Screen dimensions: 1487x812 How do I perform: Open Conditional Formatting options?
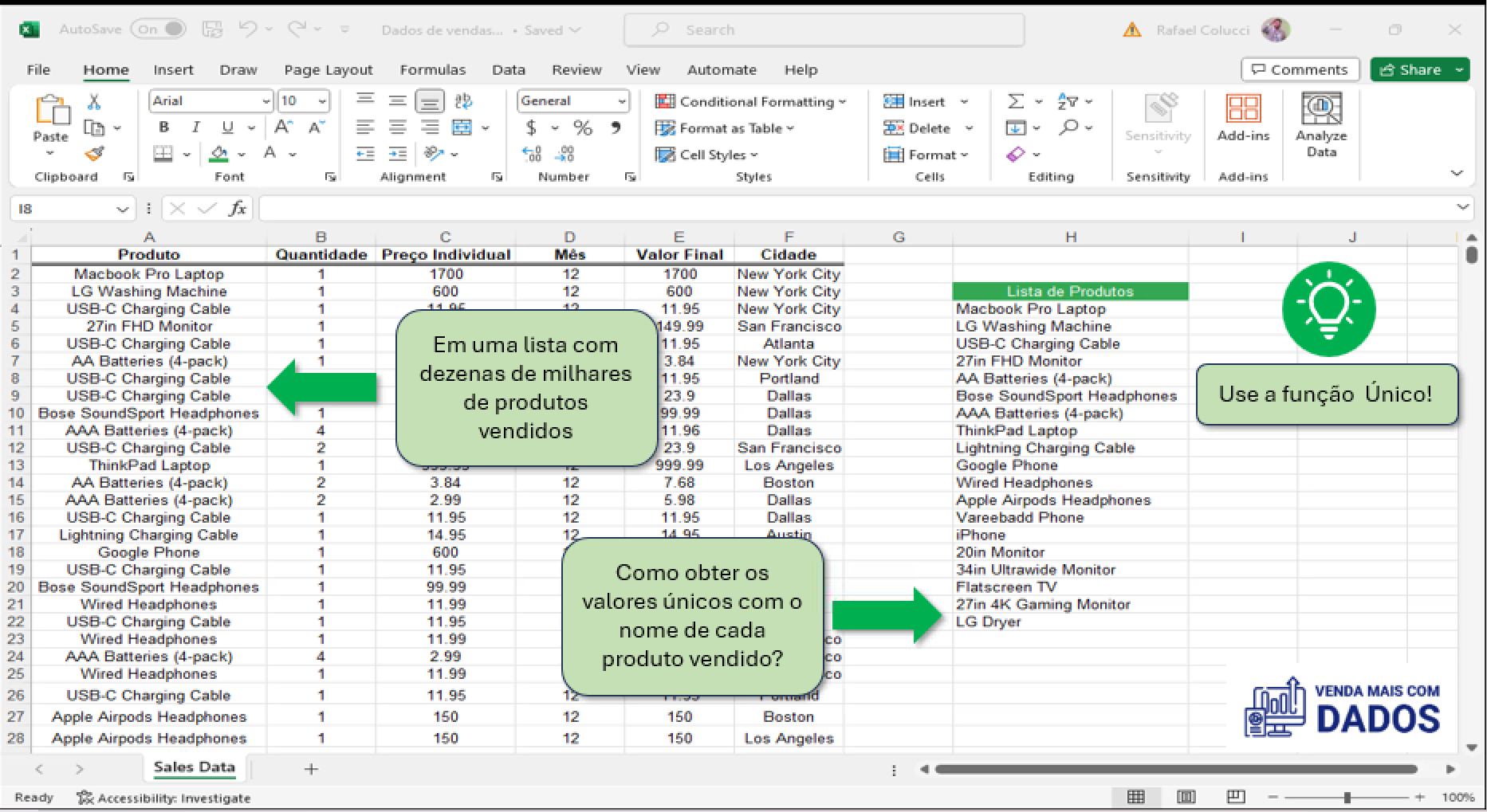[x=750, y=101]
